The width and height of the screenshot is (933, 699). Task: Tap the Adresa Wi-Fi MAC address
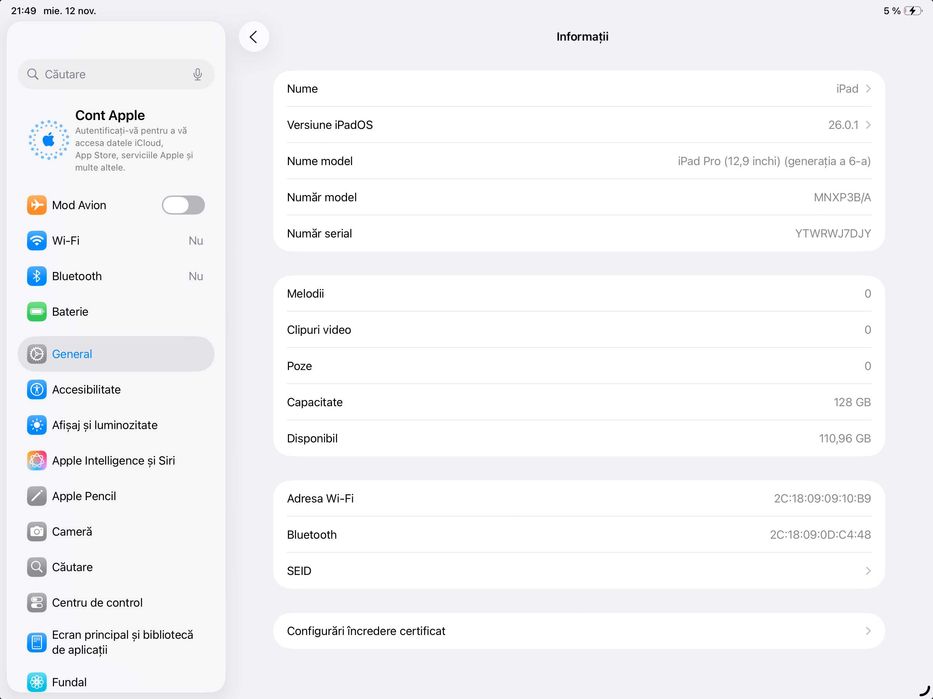click(822, 499)
